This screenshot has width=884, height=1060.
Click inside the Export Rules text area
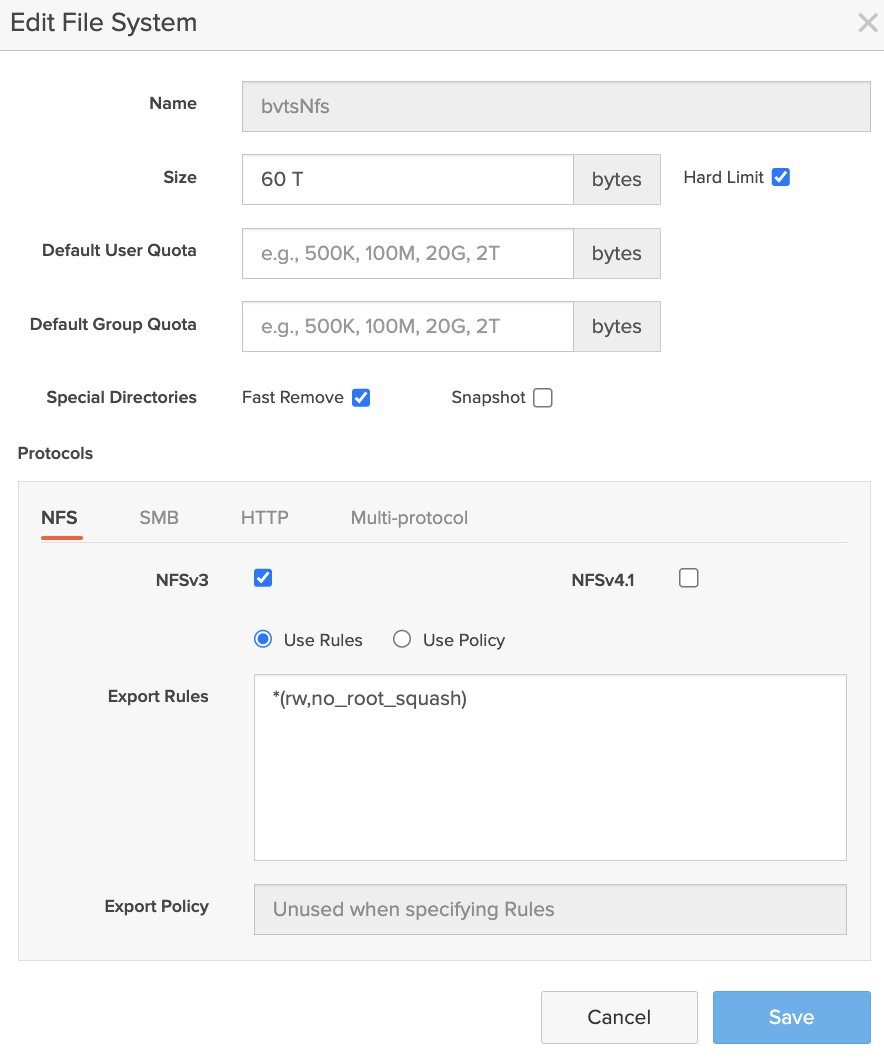point(550,767)
